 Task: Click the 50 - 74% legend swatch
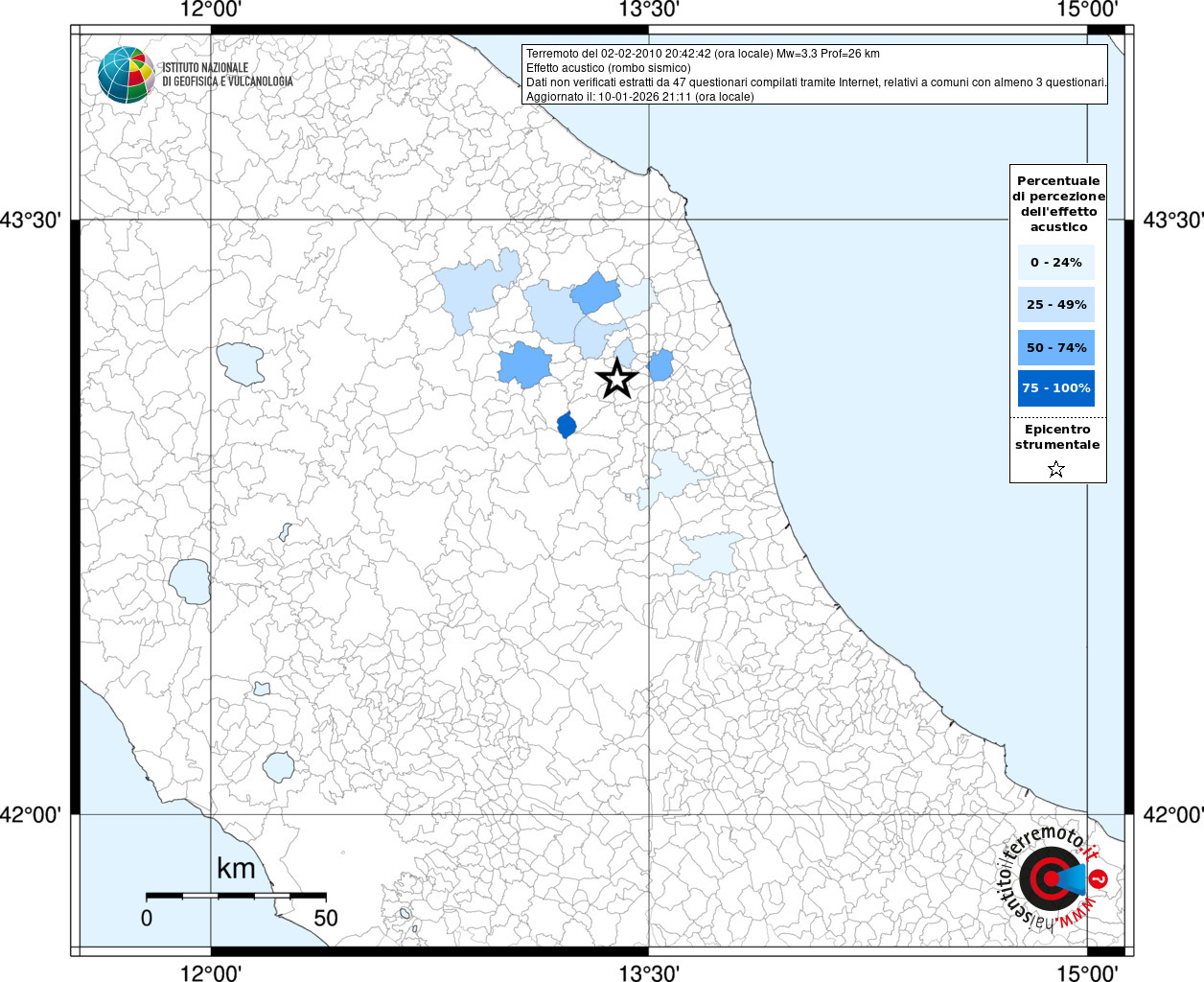pos(1056,347)
